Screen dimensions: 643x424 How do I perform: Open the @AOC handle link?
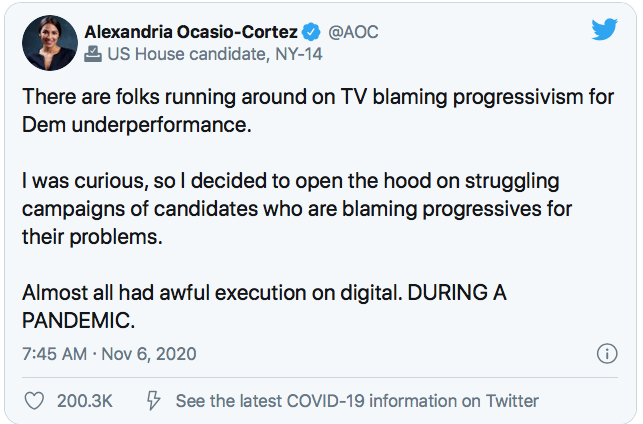point(353,32)
